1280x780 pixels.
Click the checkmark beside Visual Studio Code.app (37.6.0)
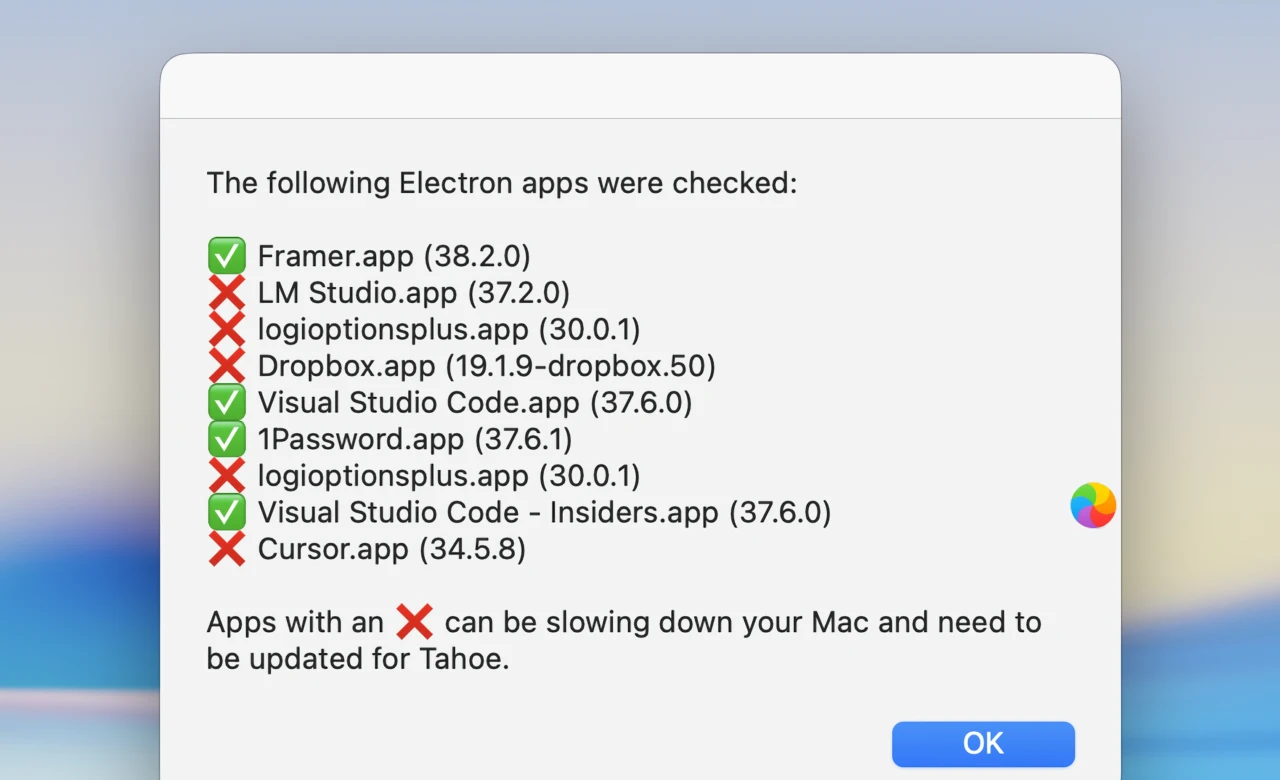coord(227,402)
